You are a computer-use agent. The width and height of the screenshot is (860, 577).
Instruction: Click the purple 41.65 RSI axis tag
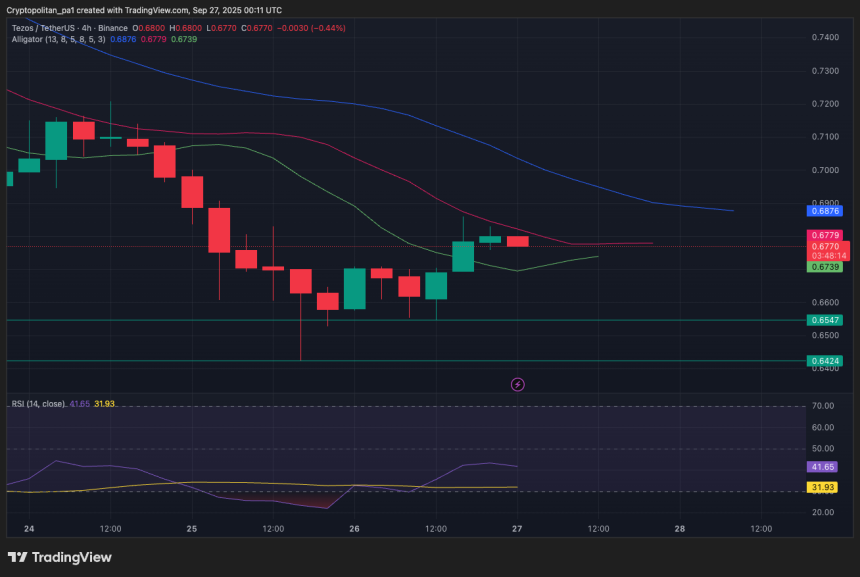[824, 467]
